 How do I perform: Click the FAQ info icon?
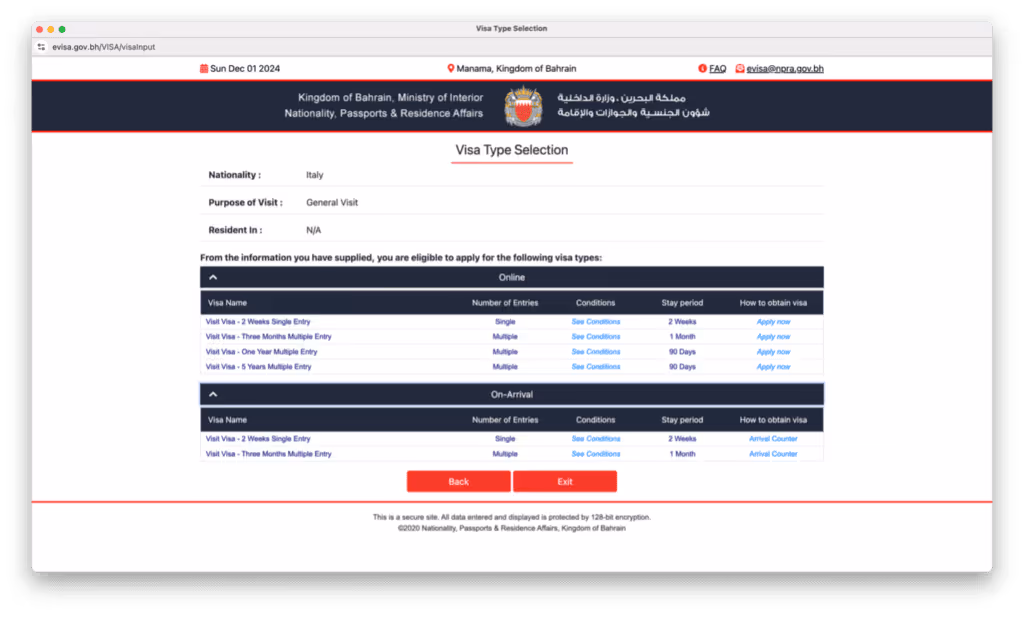click(x=703, y=69)
